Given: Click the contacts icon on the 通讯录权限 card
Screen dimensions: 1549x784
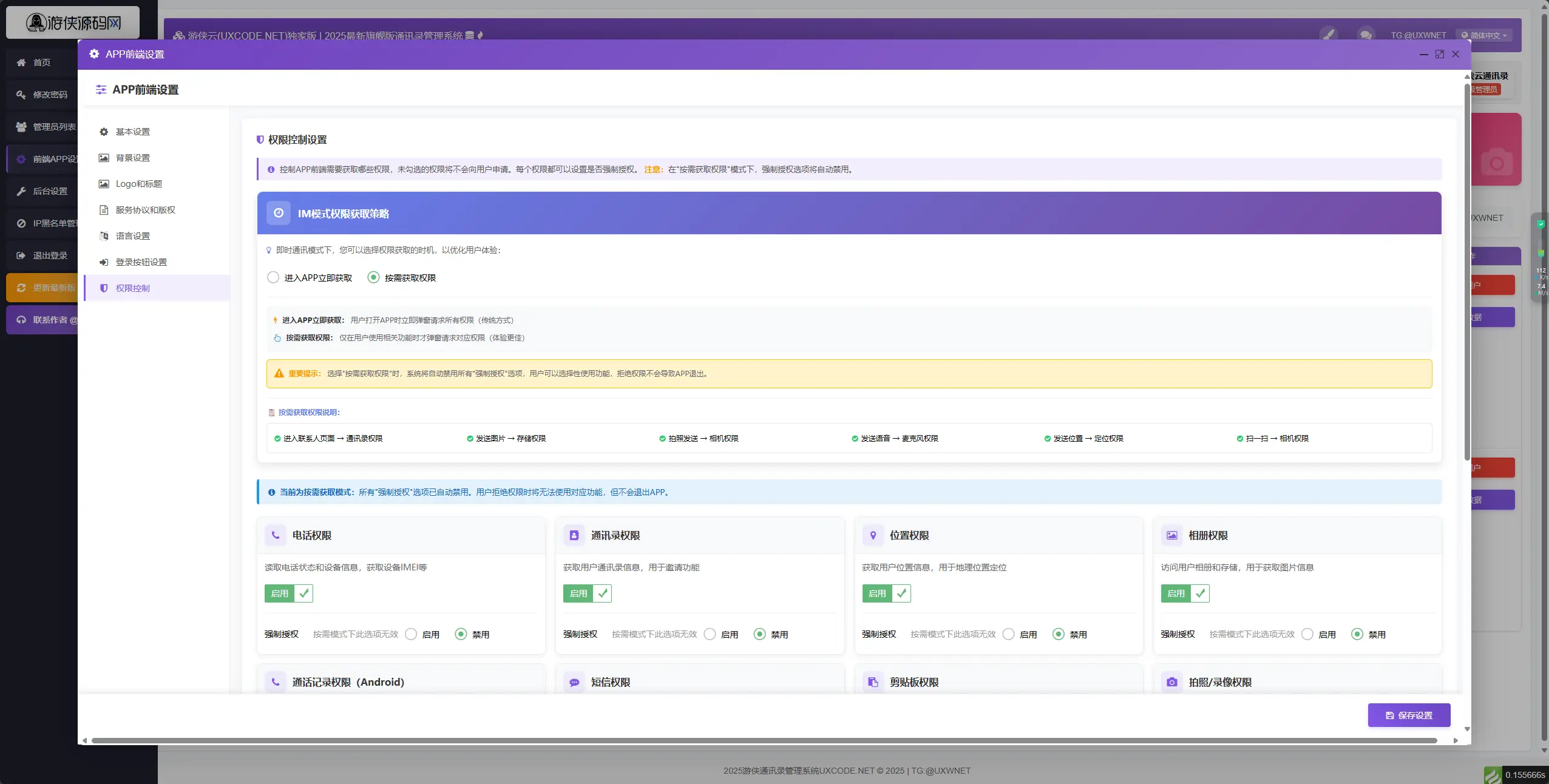Looking at the screenshot, I should 574,535.
